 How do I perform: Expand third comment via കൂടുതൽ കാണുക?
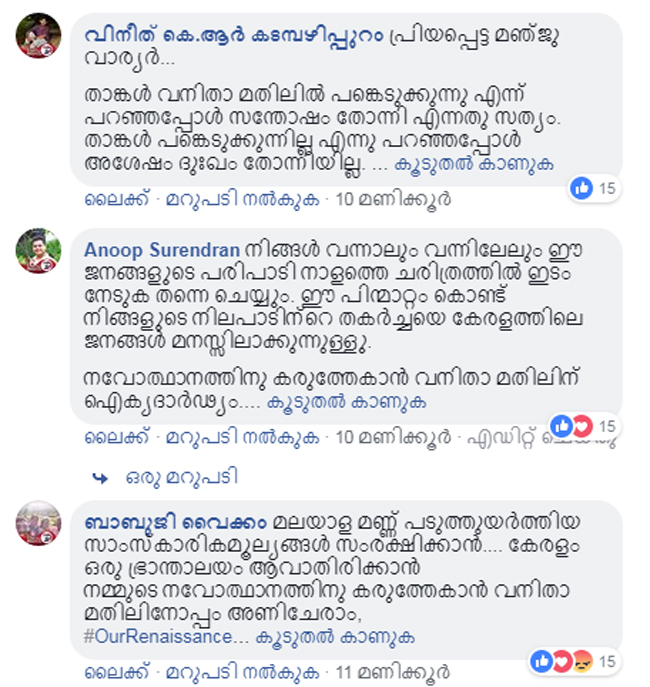(x=335, y=637)
